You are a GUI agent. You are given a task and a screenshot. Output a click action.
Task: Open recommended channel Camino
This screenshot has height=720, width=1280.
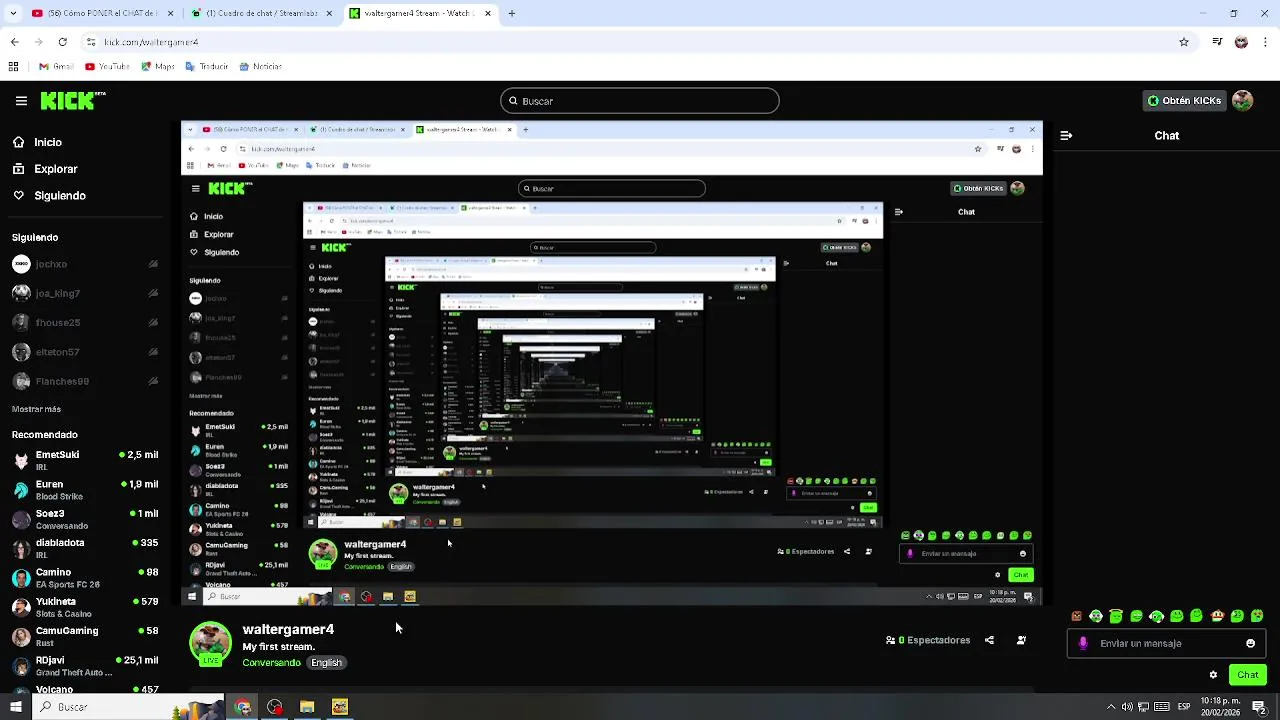tap(85, 578)
